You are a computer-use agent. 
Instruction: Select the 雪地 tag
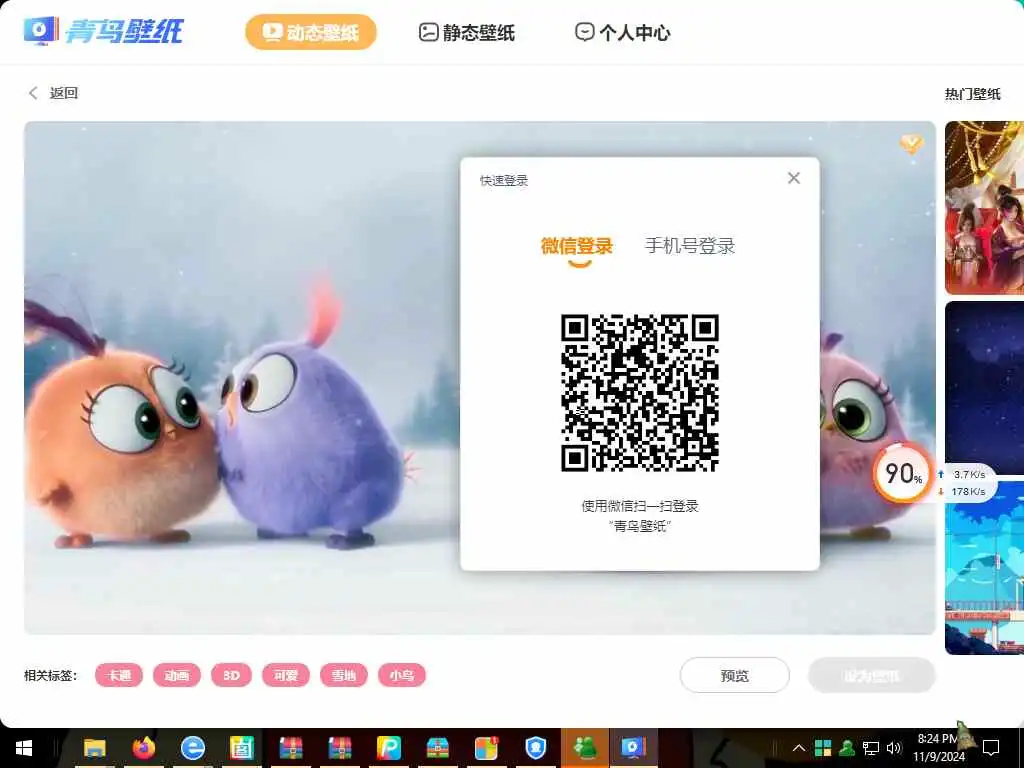point(344,675)
